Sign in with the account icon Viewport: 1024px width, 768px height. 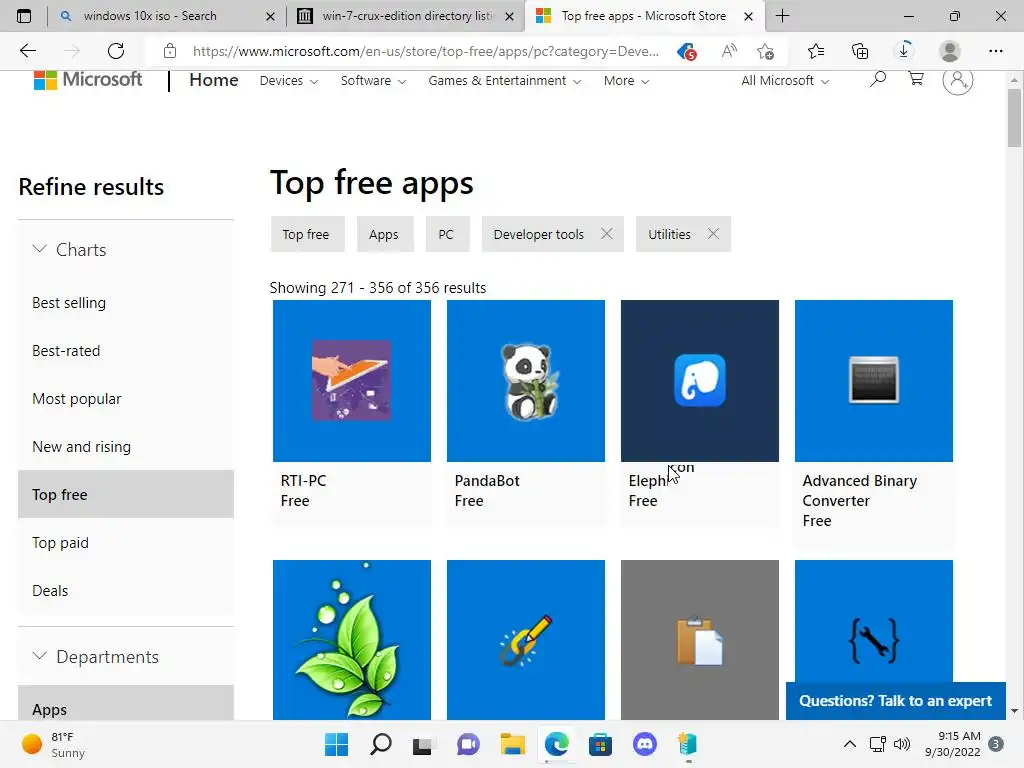tap(957, 80)
